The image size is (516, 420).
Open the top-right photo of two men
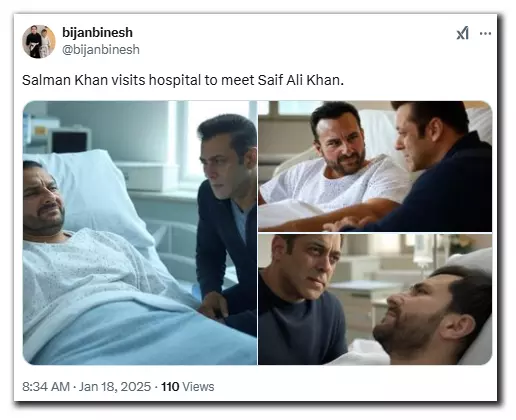(x=375, y=166)
